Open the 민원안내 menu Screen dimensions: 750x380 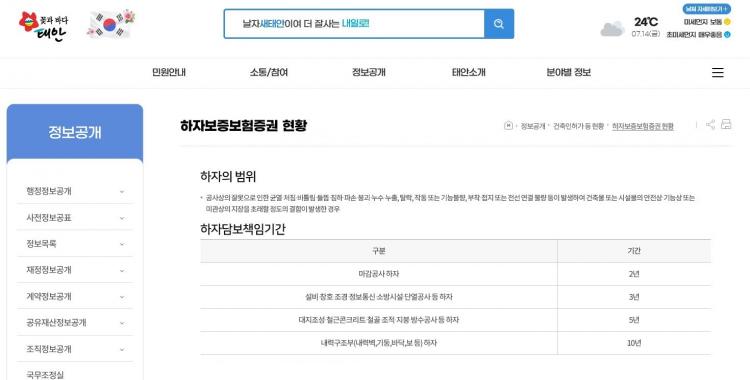169,73
